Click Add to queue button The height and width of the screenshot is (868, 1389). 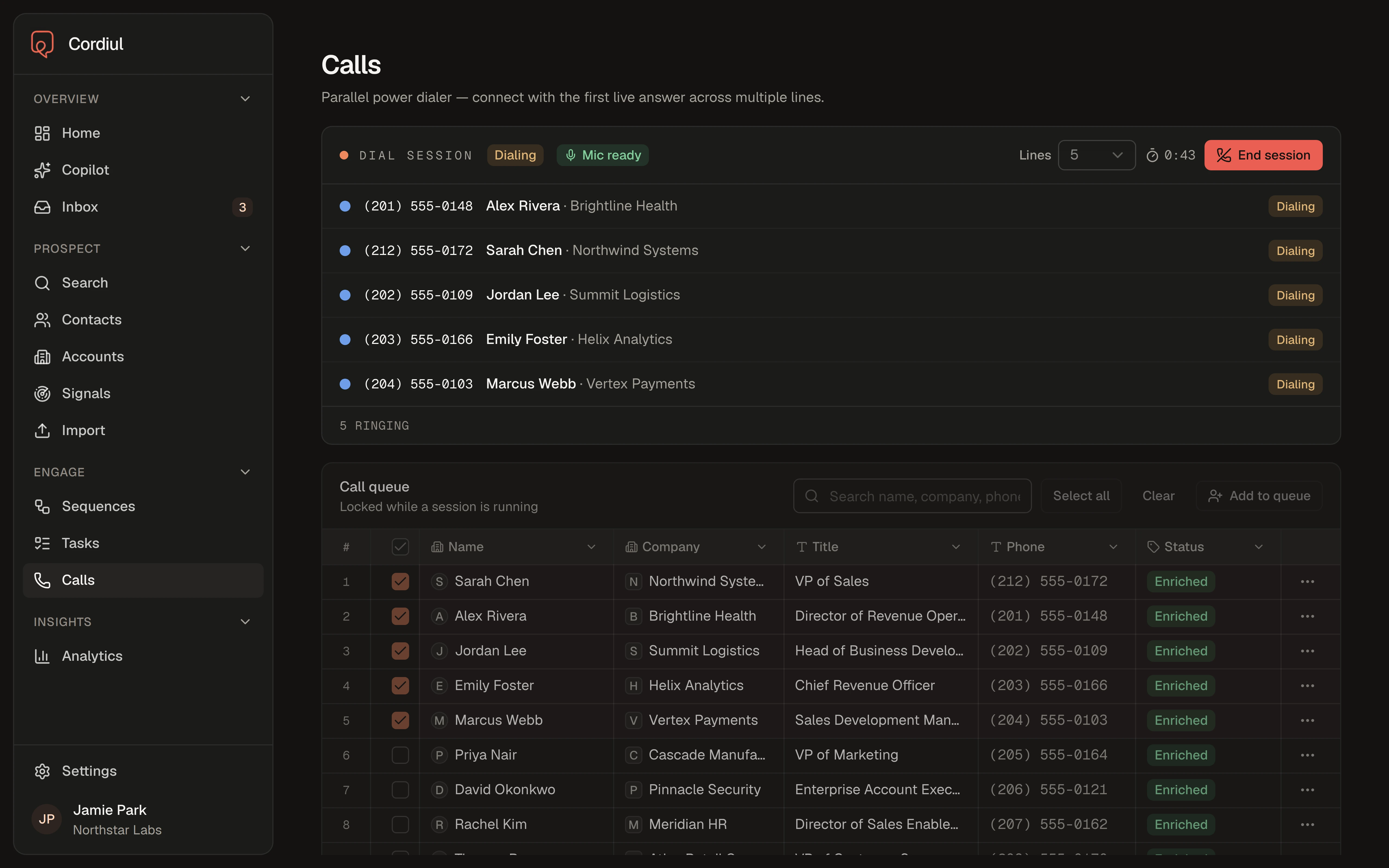(1259, 496)
